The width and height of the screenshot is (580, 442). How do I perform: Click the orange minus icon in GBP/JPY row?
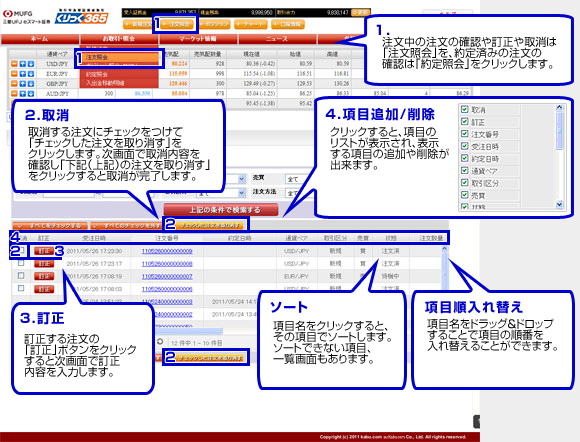click(14, 84)
